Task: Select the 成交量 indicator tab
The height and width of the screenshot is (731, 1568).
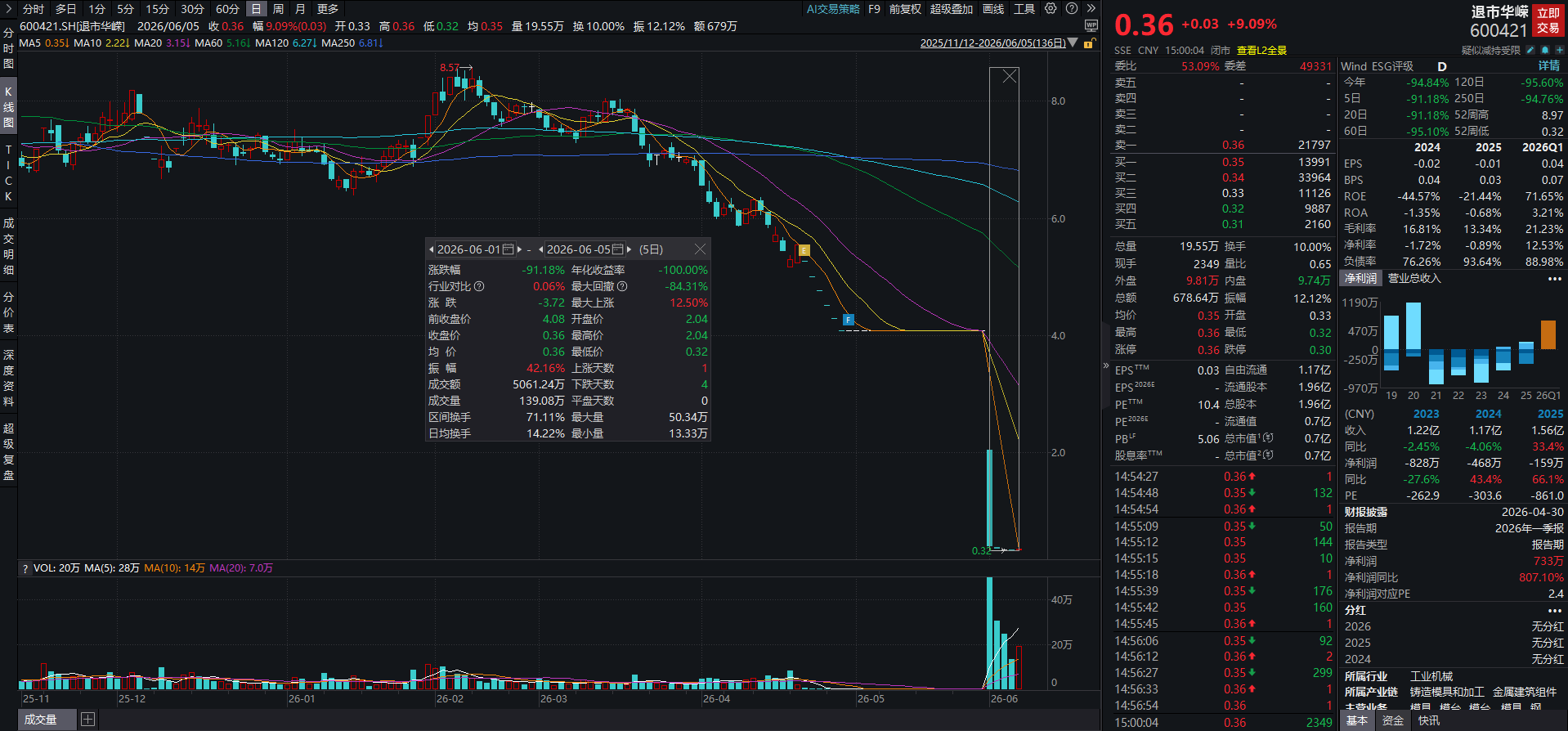Action: pyautogui.click(x=40, y=720)
